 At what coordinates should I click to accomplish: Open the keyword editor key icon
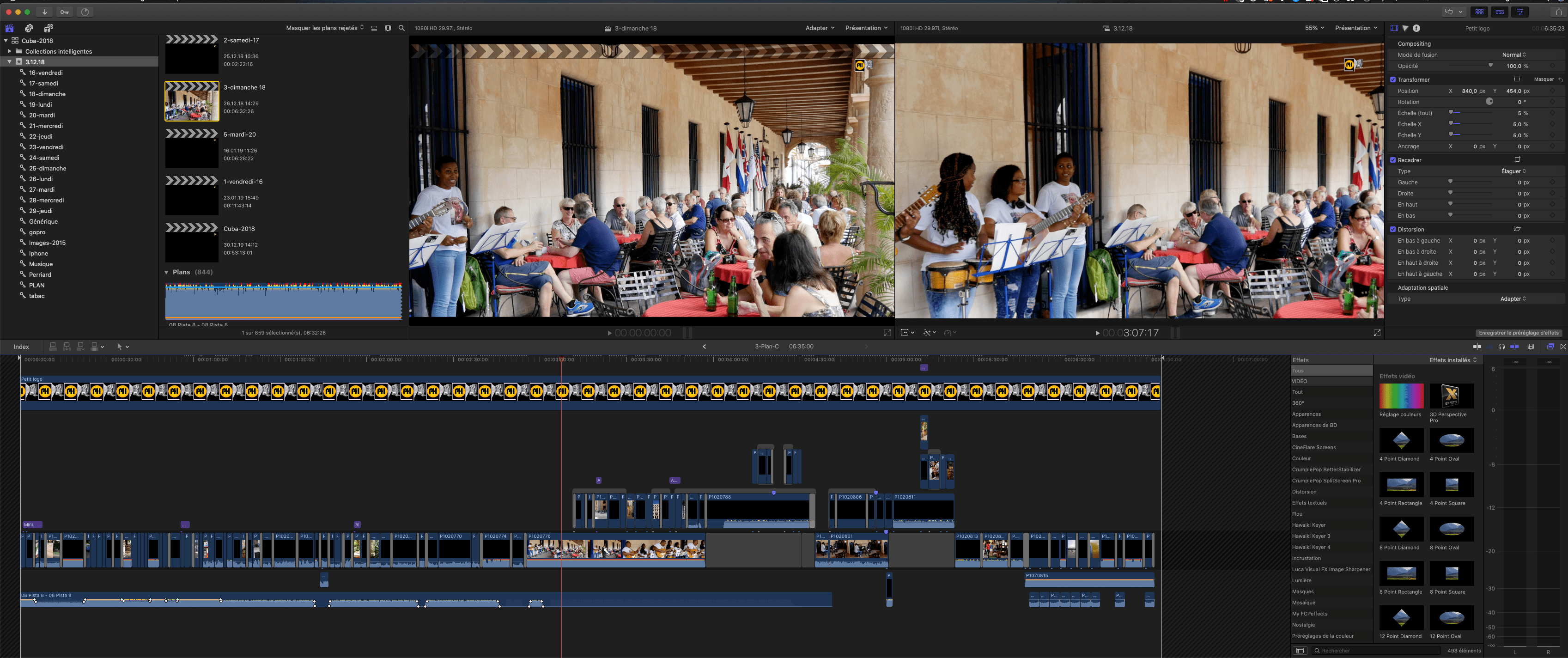click(x=64, y=12)
